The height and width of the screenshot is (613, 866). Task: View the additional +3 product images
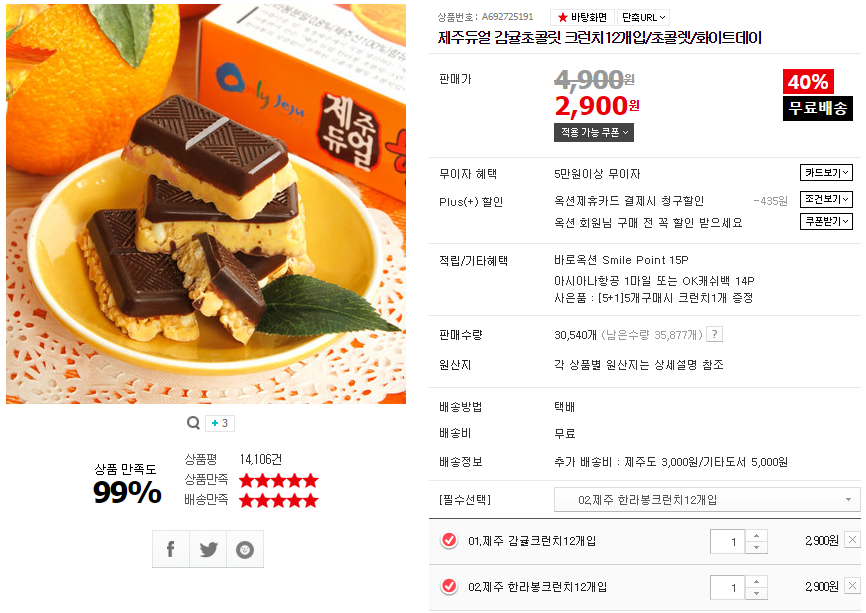(220, 423)
